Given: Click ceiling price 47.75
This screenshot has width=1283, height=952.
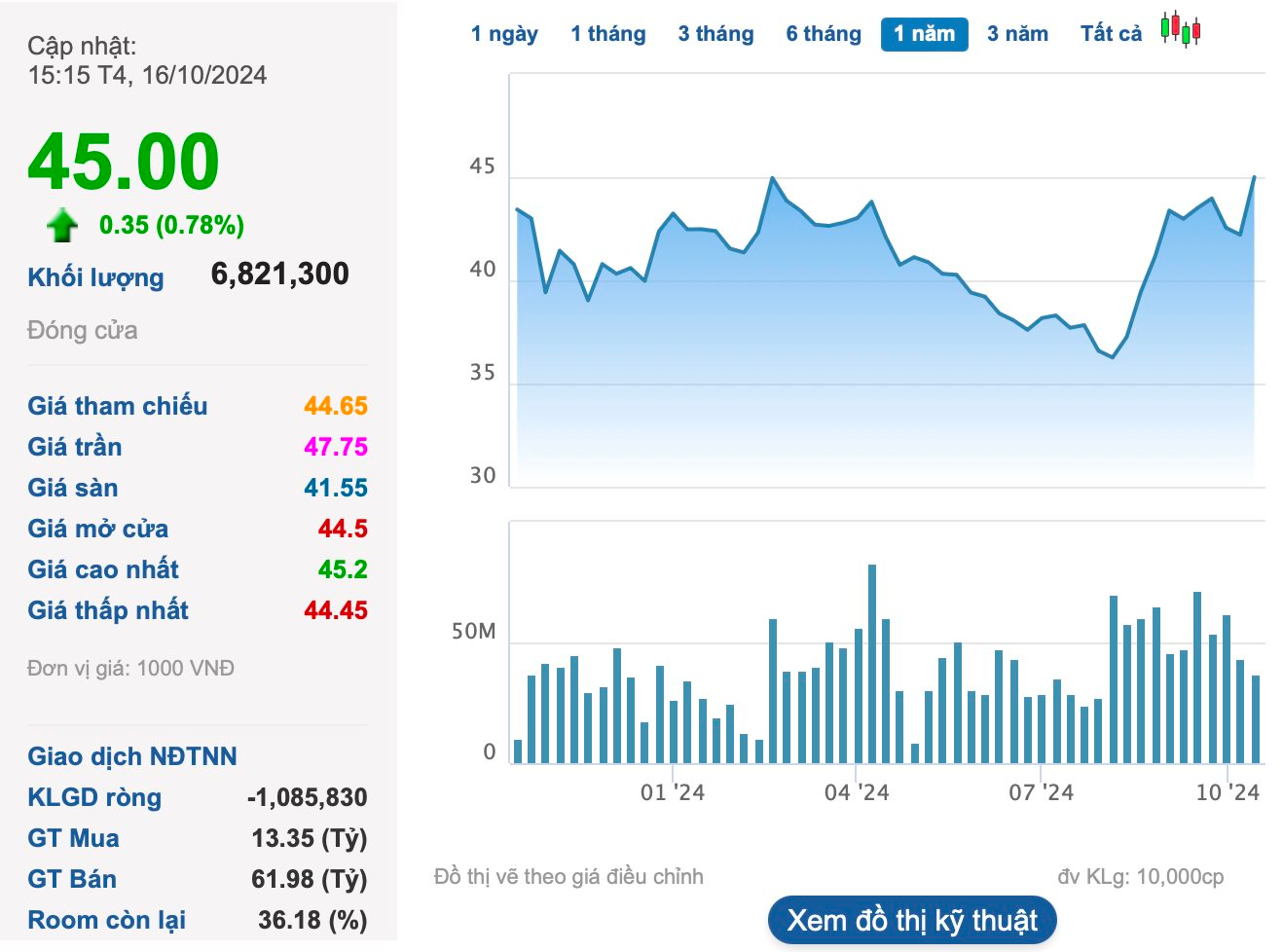Looking at the screenshot, I should click(336, 447).
